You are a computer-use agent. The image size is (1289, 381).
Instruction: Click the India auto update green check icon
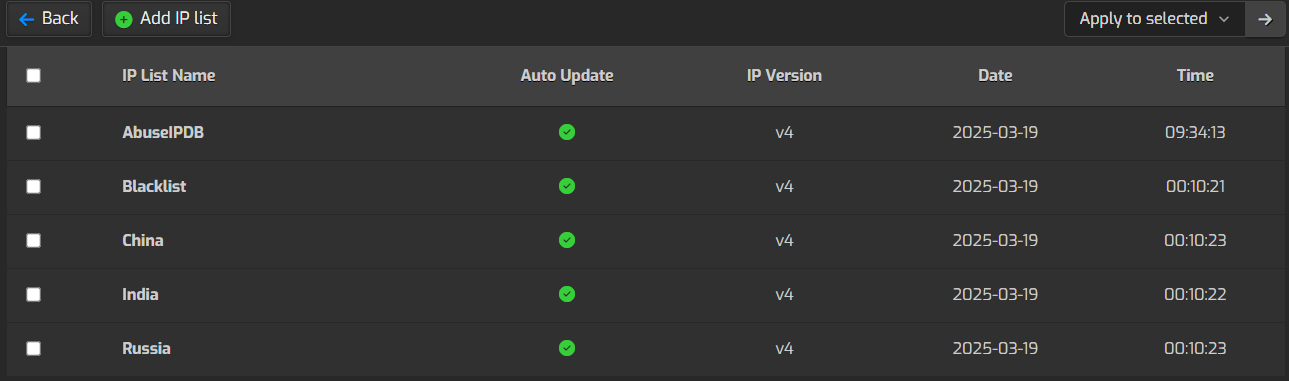567,294
